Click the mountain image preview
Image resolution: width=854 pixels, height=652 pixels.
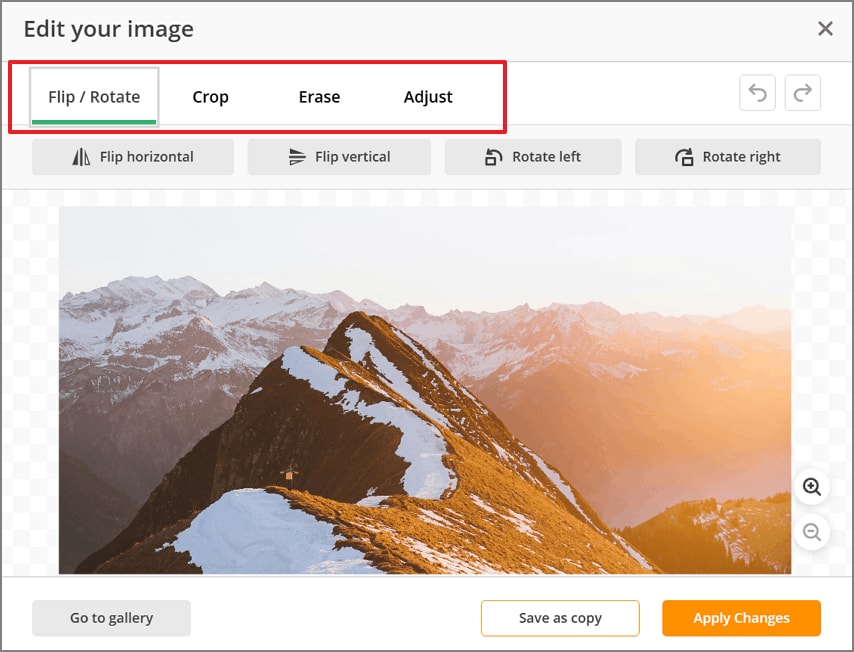point(425,390)
